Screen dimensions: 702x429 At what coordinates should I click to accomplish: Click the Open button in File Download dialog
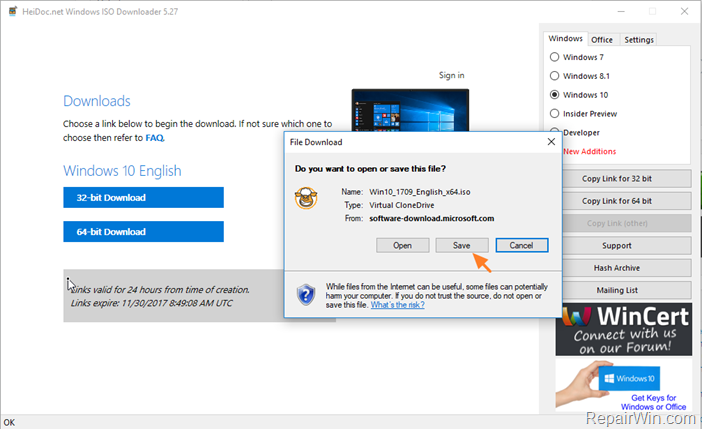click(x=402, y=245)
